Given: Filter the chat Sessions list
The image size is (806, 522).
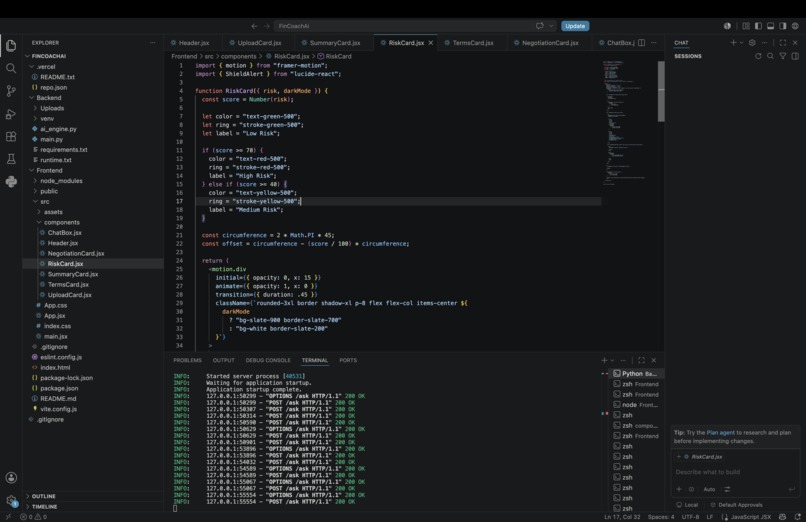Looking at the screenshot, I should [x=782, y=56].
